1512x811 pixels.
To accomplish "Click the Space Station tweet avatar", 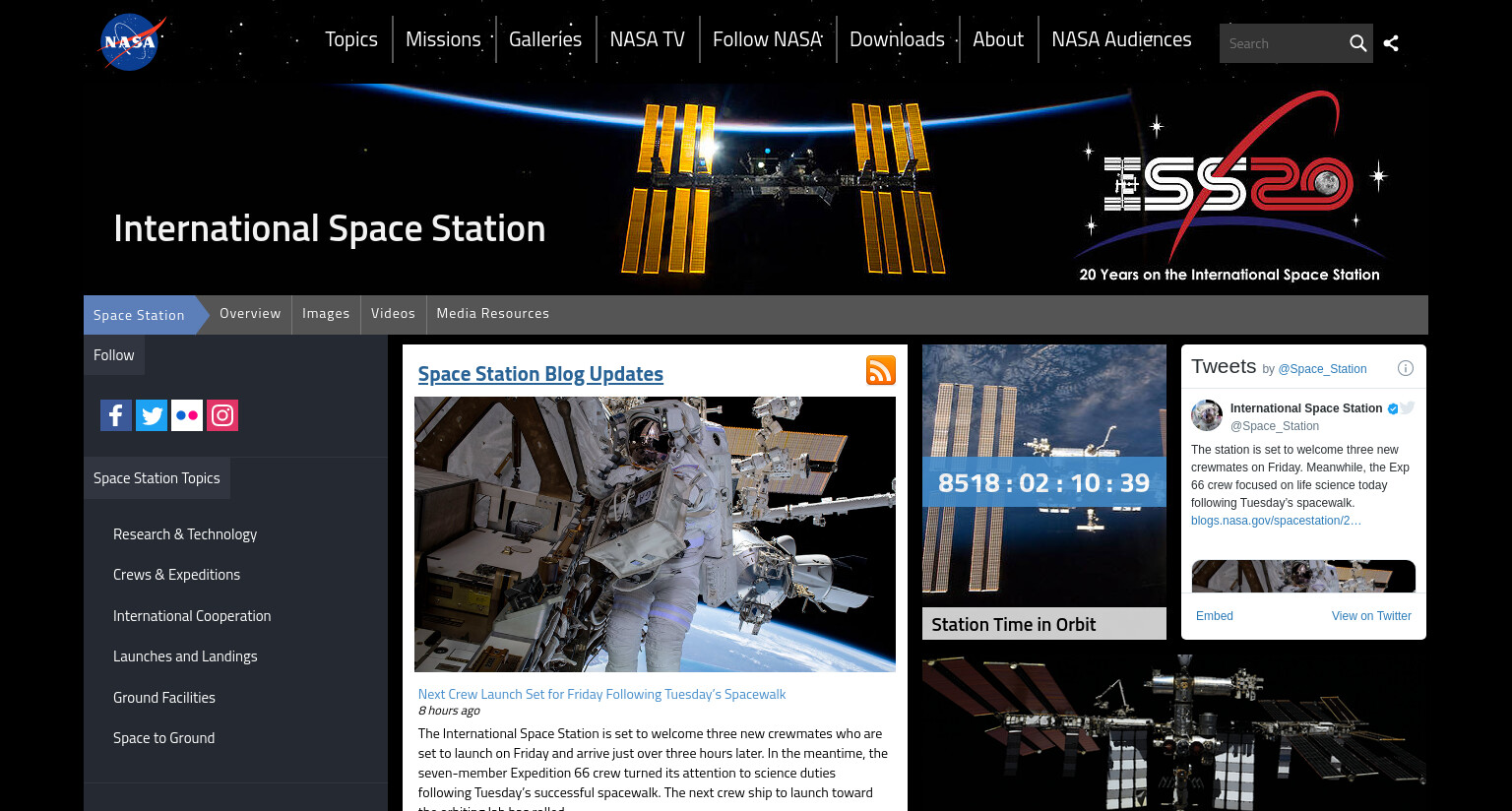I will [x=1207, y=415].
